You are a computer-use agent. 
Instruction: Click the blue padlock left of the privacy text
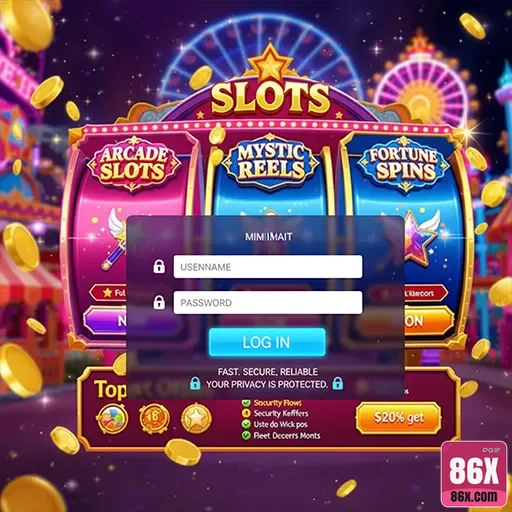[x=195, y=383]
